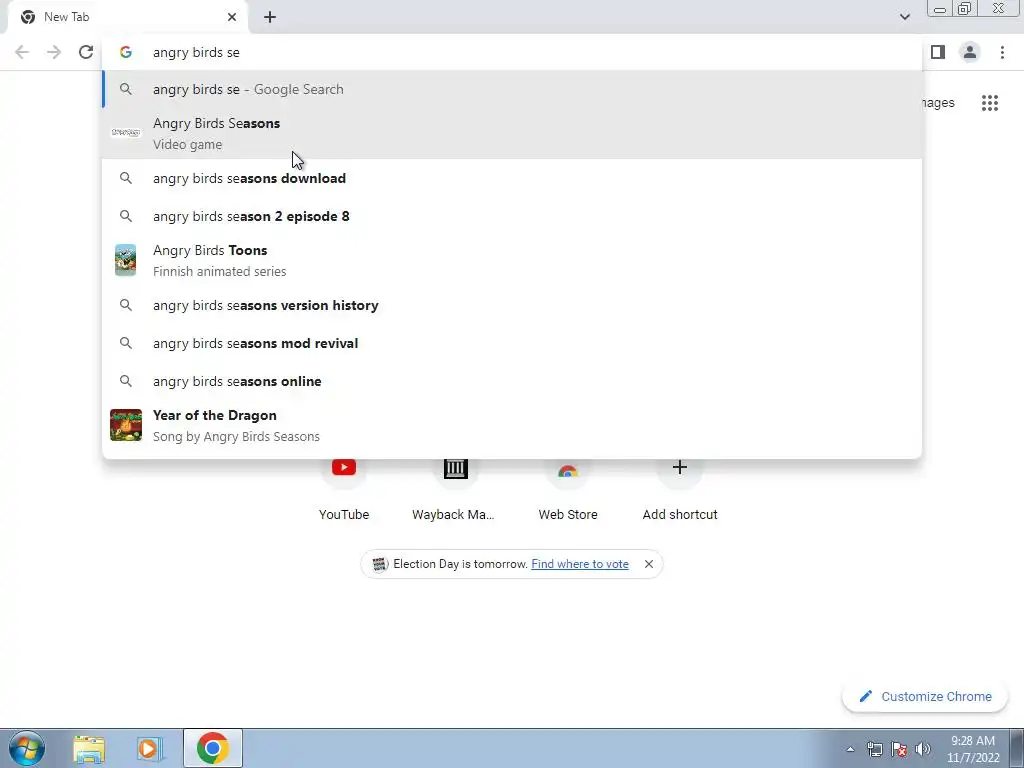1024x768 pixels.
Task: Open the Action Center flag icon
Action: coord(899,749)
